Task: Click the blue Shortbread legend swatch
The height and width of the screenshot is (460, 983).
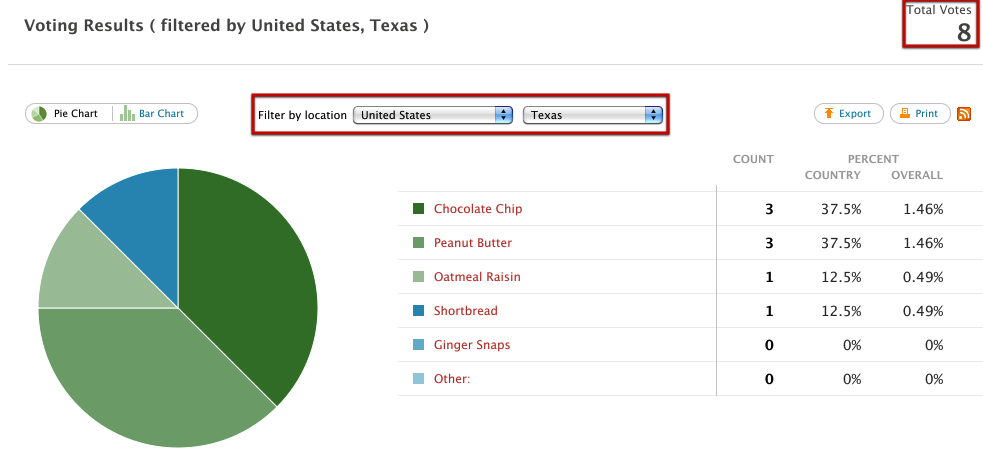Action: [x=419, y=311]
